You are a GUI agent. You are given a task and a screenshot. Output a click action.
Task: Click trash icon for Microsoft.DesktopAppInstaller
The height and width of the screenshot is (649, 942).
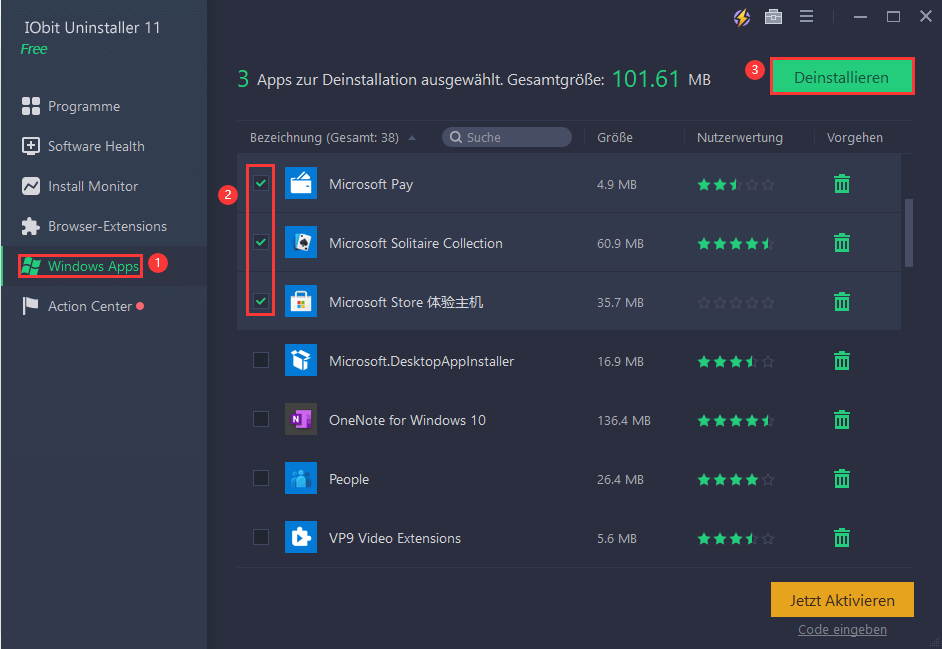tap(842, 361)
